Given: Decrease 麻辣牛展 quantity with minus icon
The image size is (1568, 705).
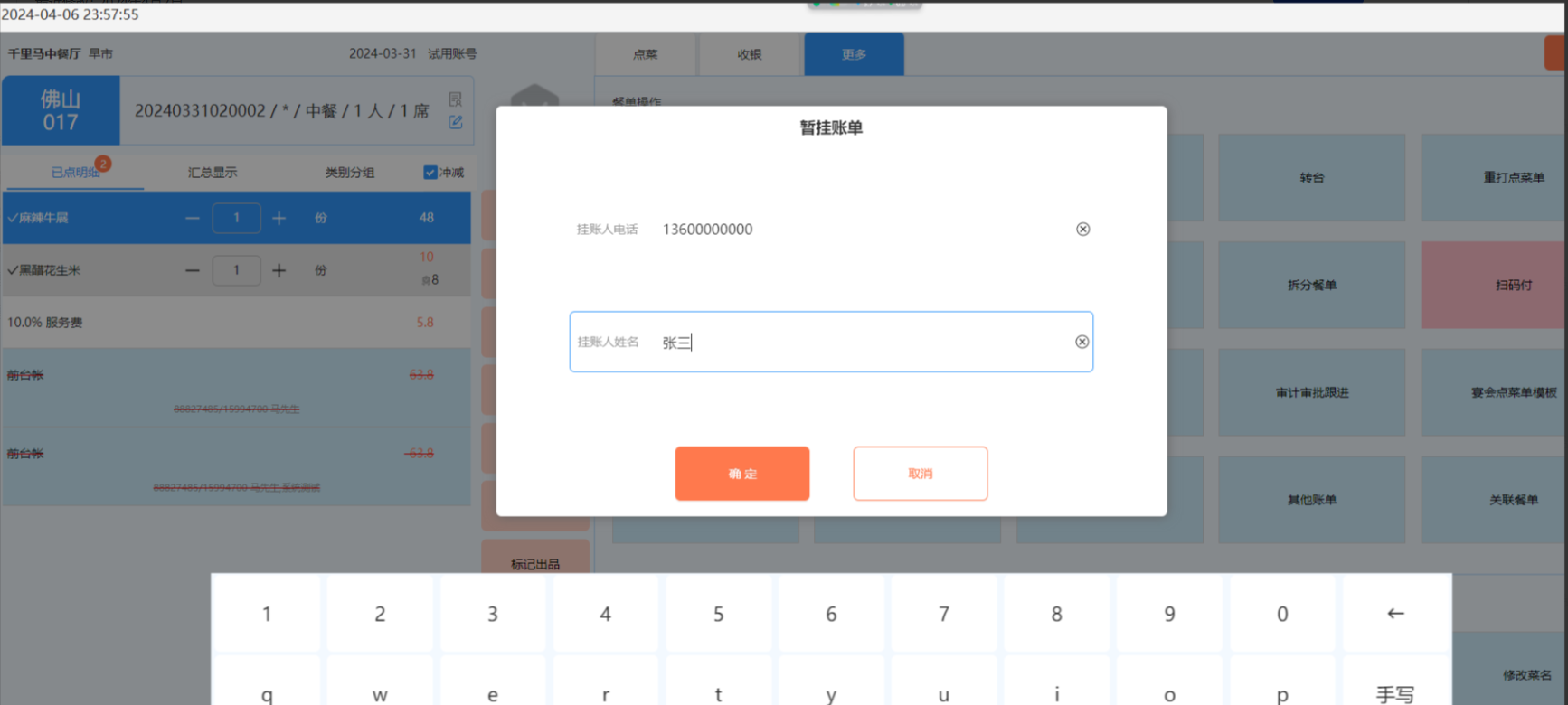Looking at the screenshot, I should tap(192, 218).
